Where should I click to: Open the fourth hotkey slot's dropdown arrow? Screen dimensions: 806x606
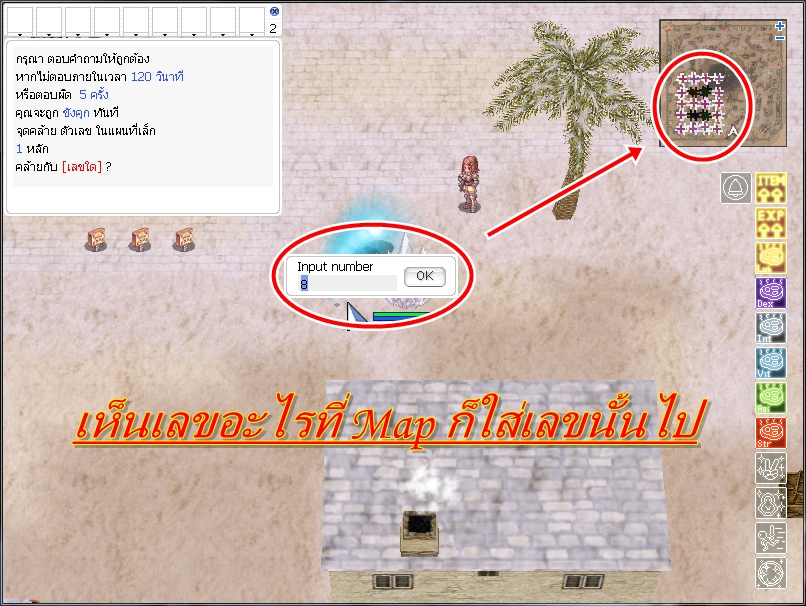pyautogui.click(x=107, y=35)
